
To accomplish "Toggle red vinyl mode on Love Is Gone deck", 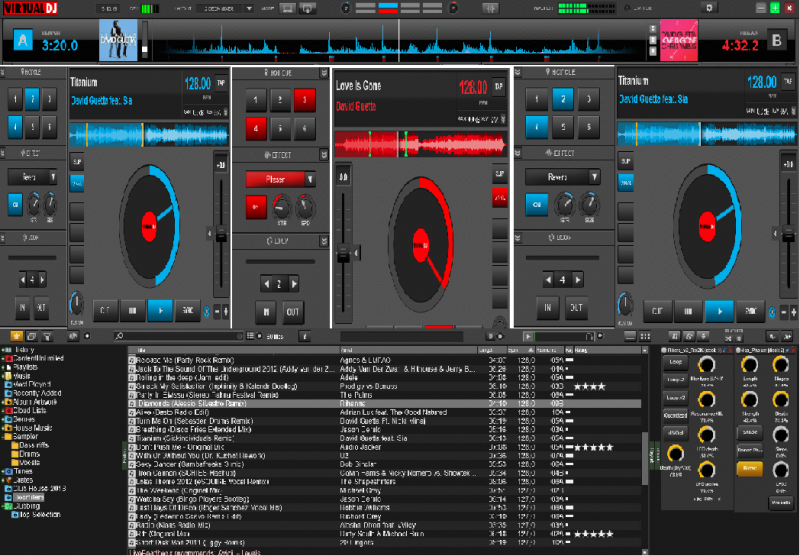I will [499, 197].
